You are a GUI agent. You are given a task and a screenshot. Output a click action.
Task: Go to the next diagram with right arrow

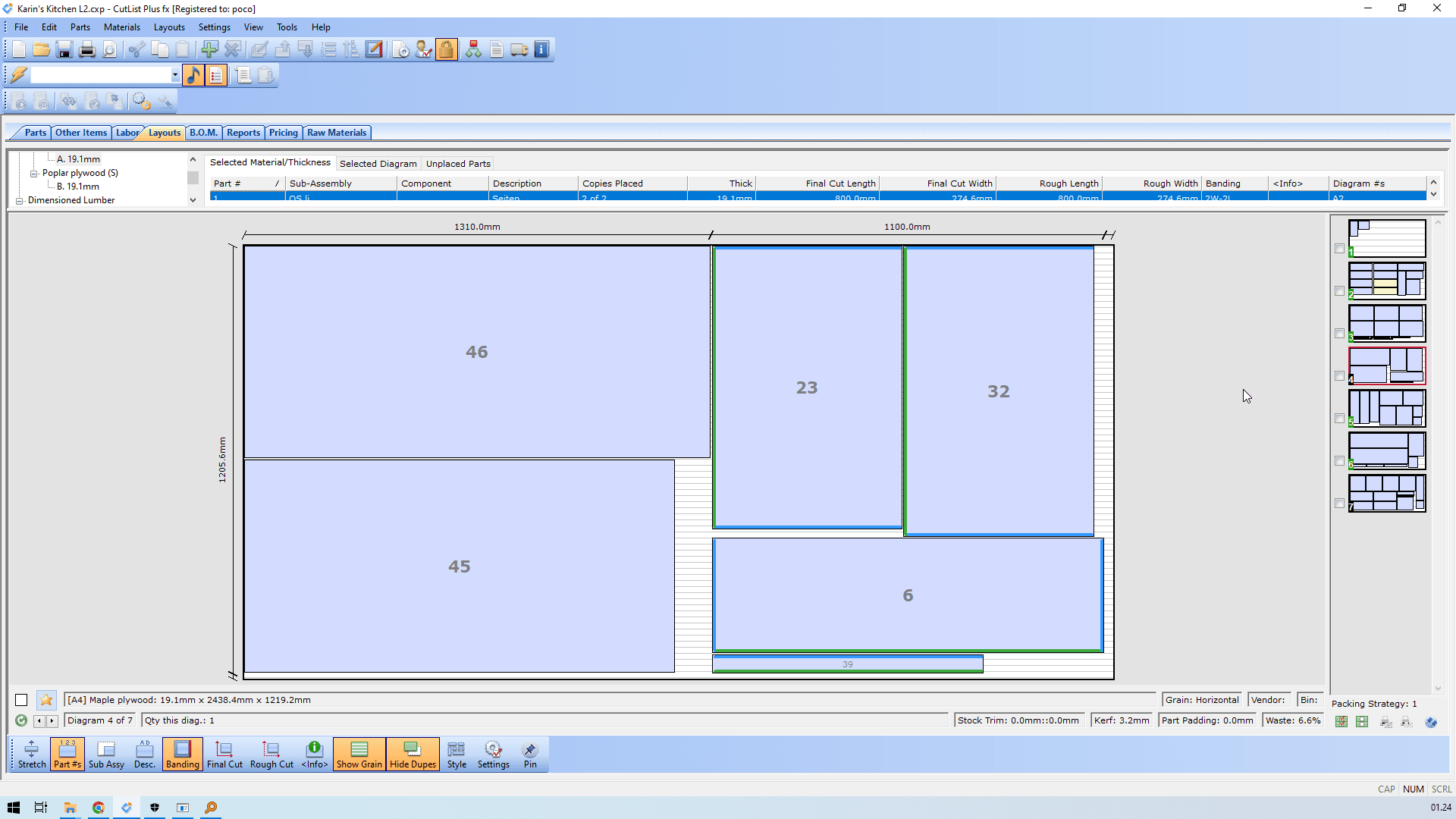(52, 721)
